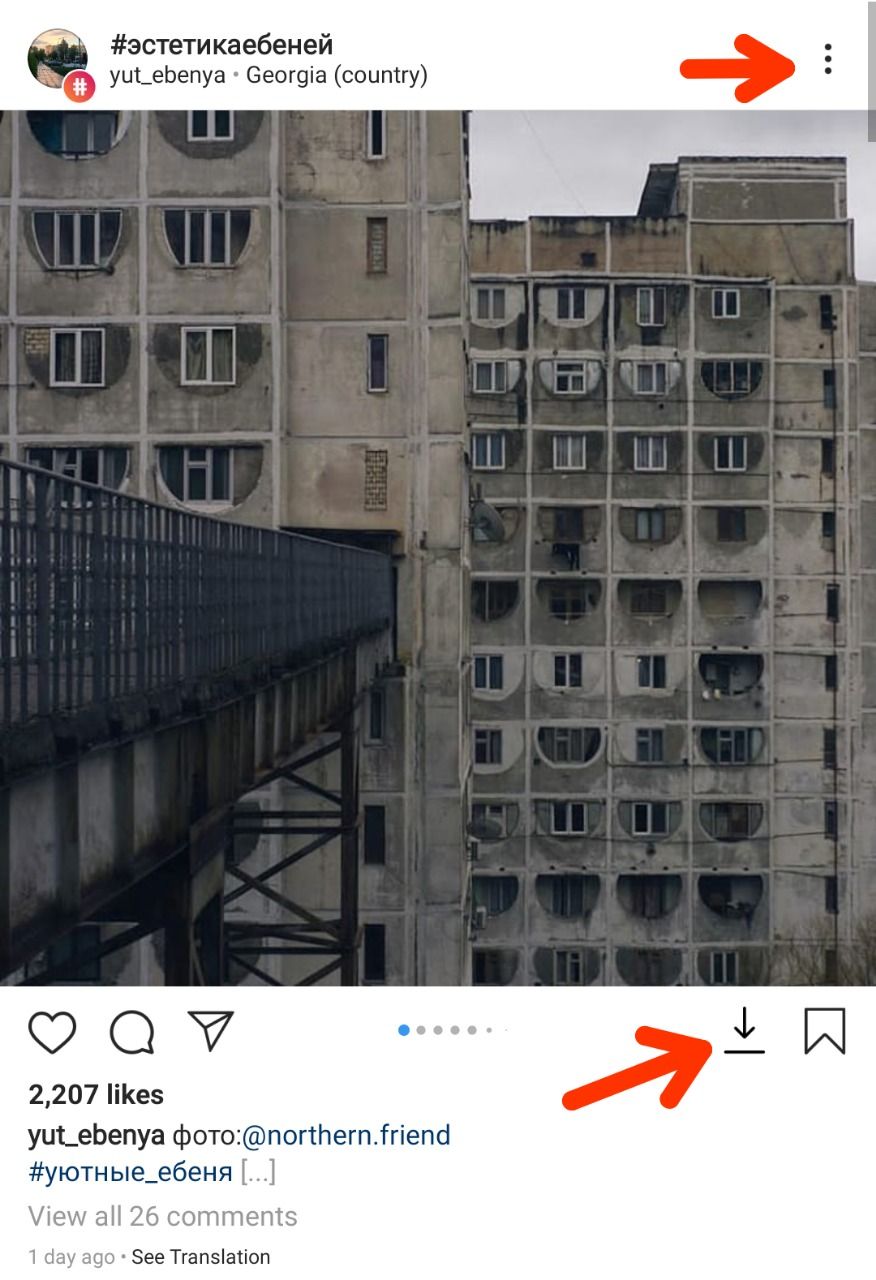Expand the caption with [...]
Viewport: 876px width, 1280px height.
pyautogui.click(x=258, y=1172)
